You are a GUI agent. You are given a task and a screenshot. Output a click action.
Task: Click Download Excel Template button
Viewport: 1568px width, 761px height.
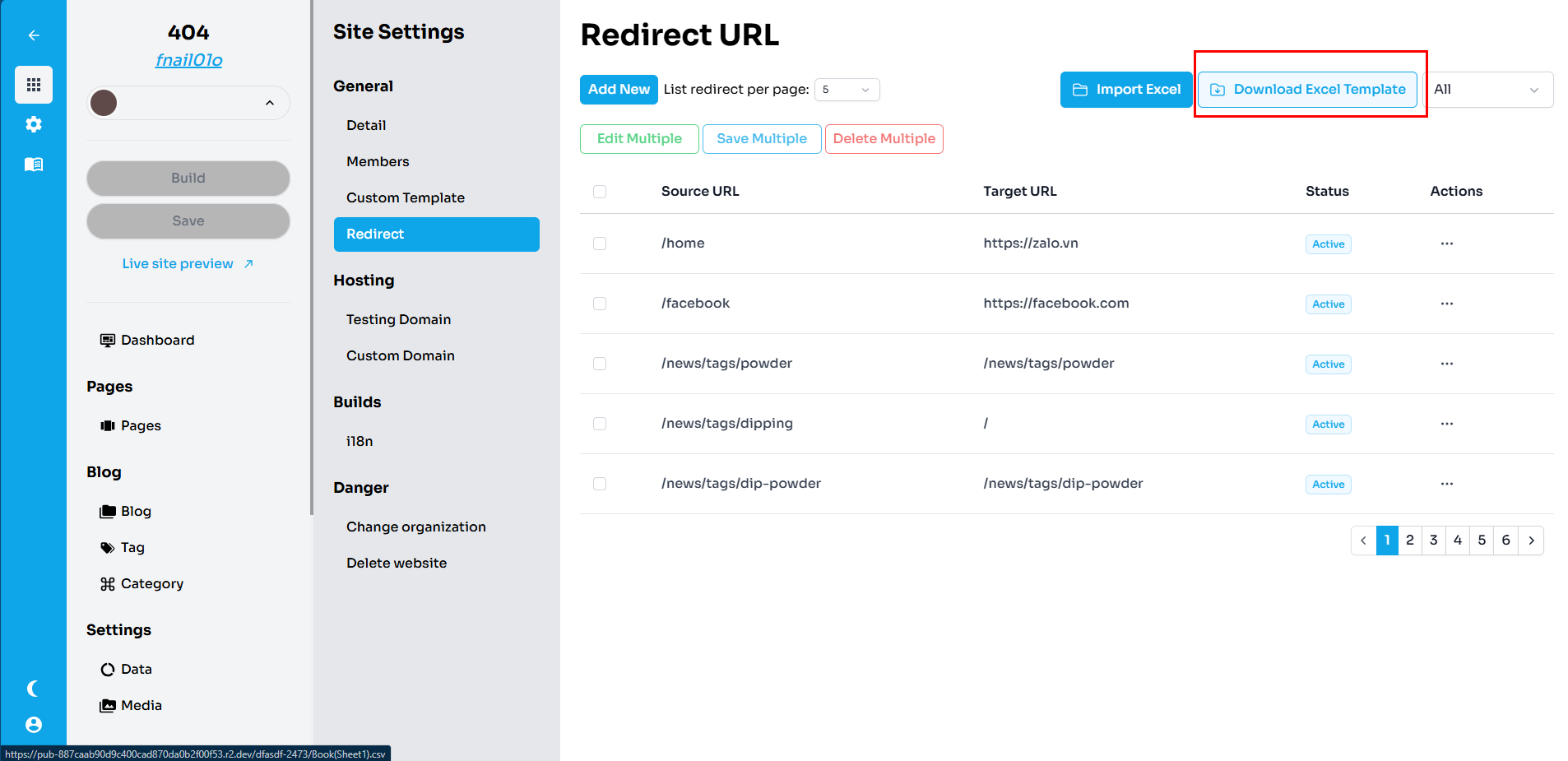[x=1307, y=90]
